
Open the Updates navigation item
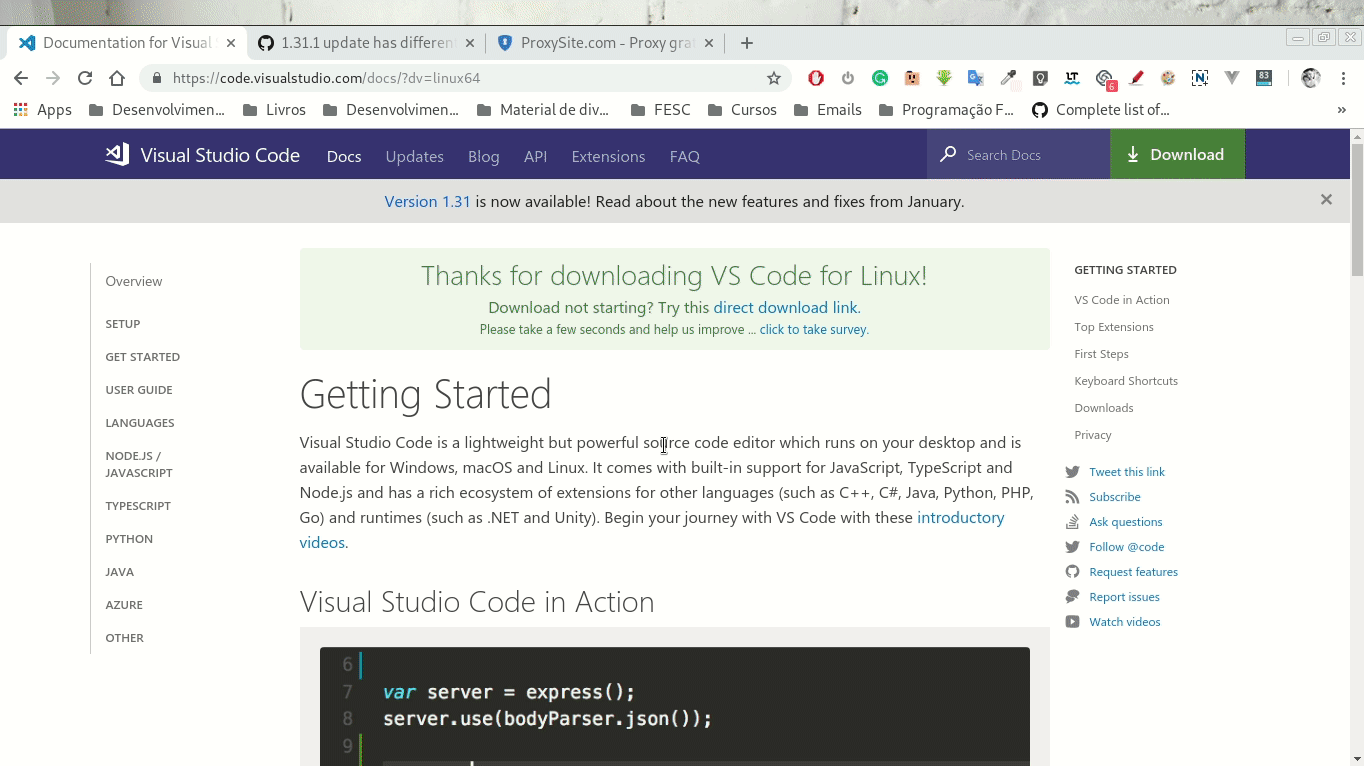point(414,156)
